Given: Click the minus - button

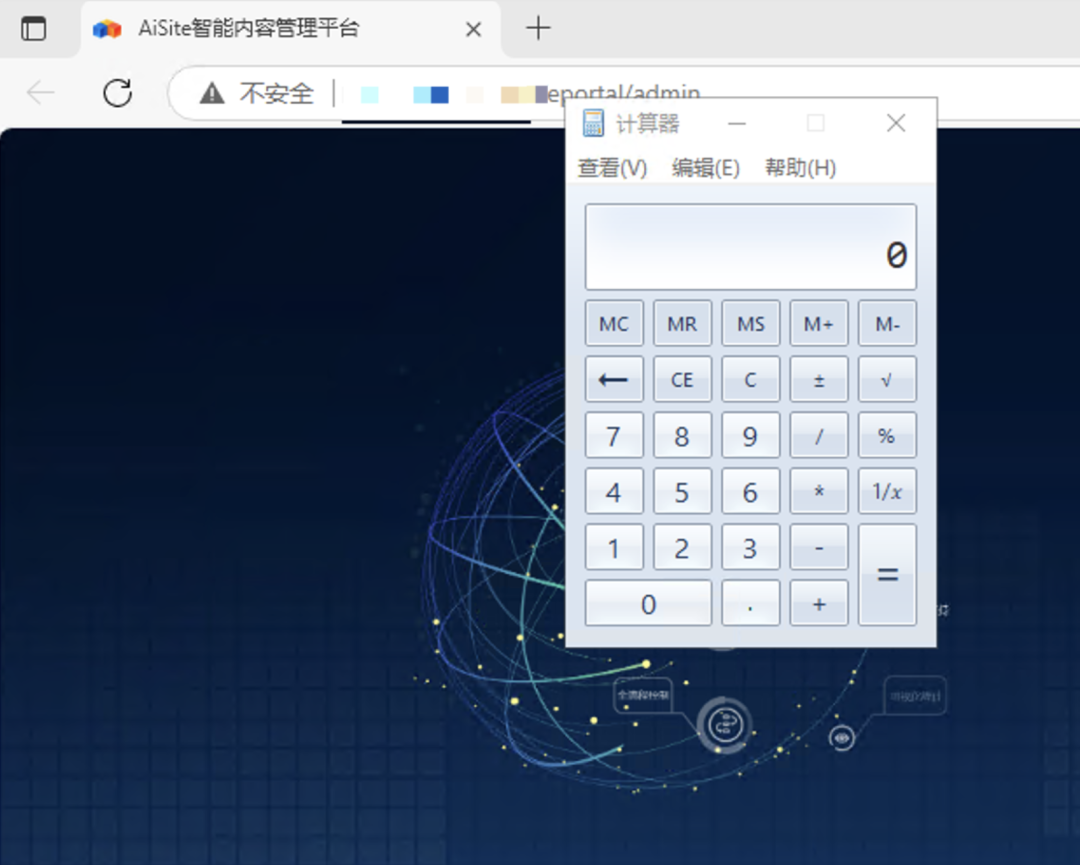Looking at the screenshot, I should 818,547.
